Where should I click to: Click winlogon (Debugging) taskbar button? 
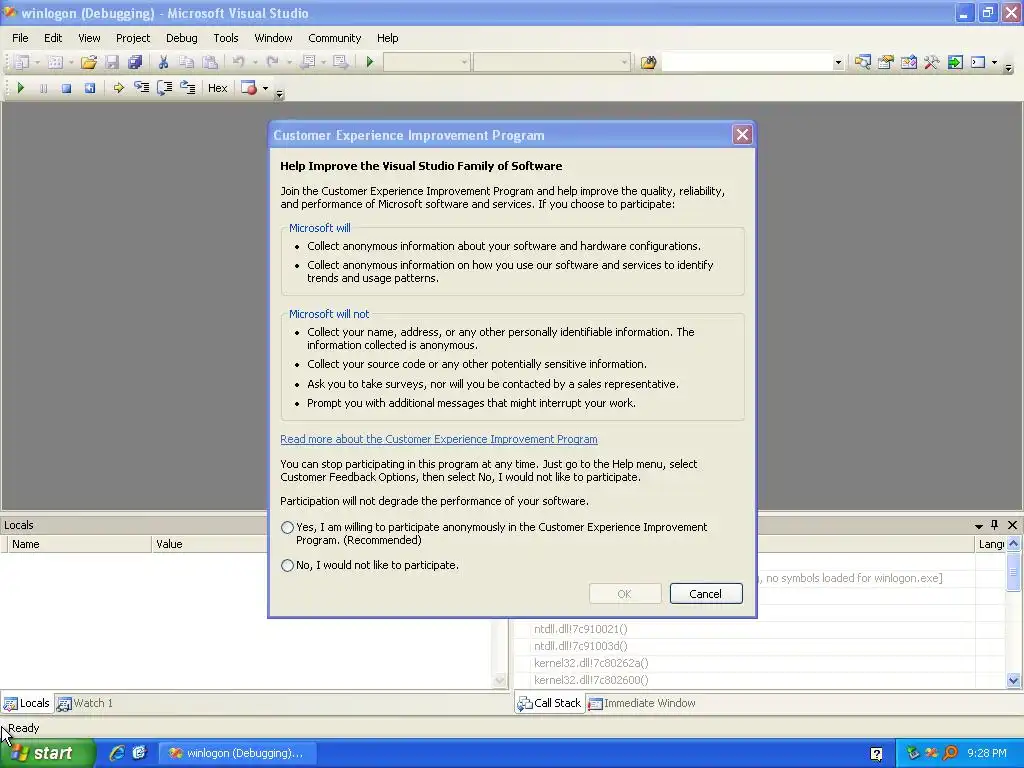point(237,754)
